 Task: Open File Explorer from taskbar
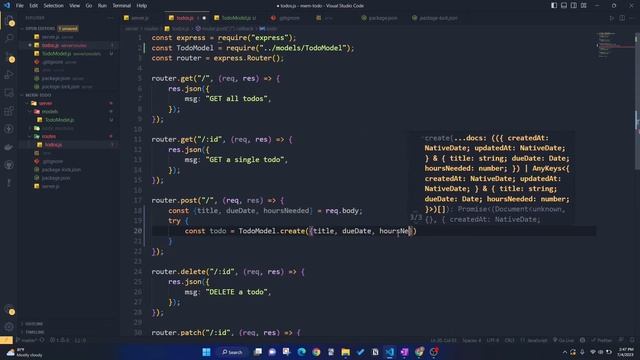[345, 352]
